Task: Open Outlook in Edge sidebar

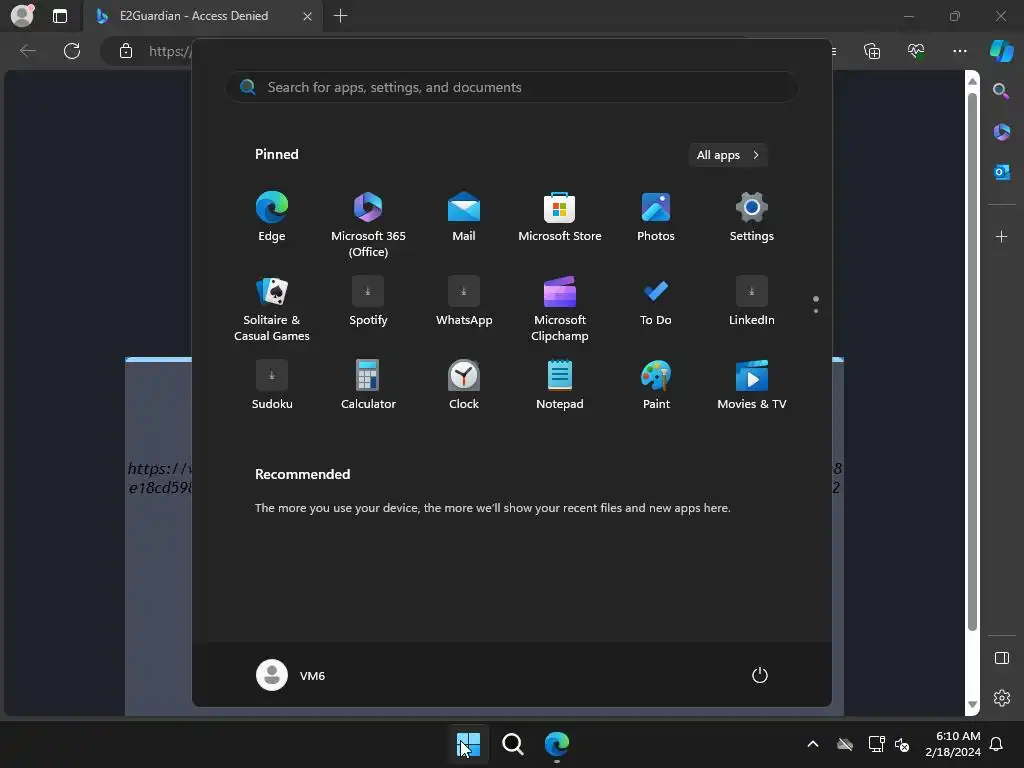Action: pos(1001,172)
